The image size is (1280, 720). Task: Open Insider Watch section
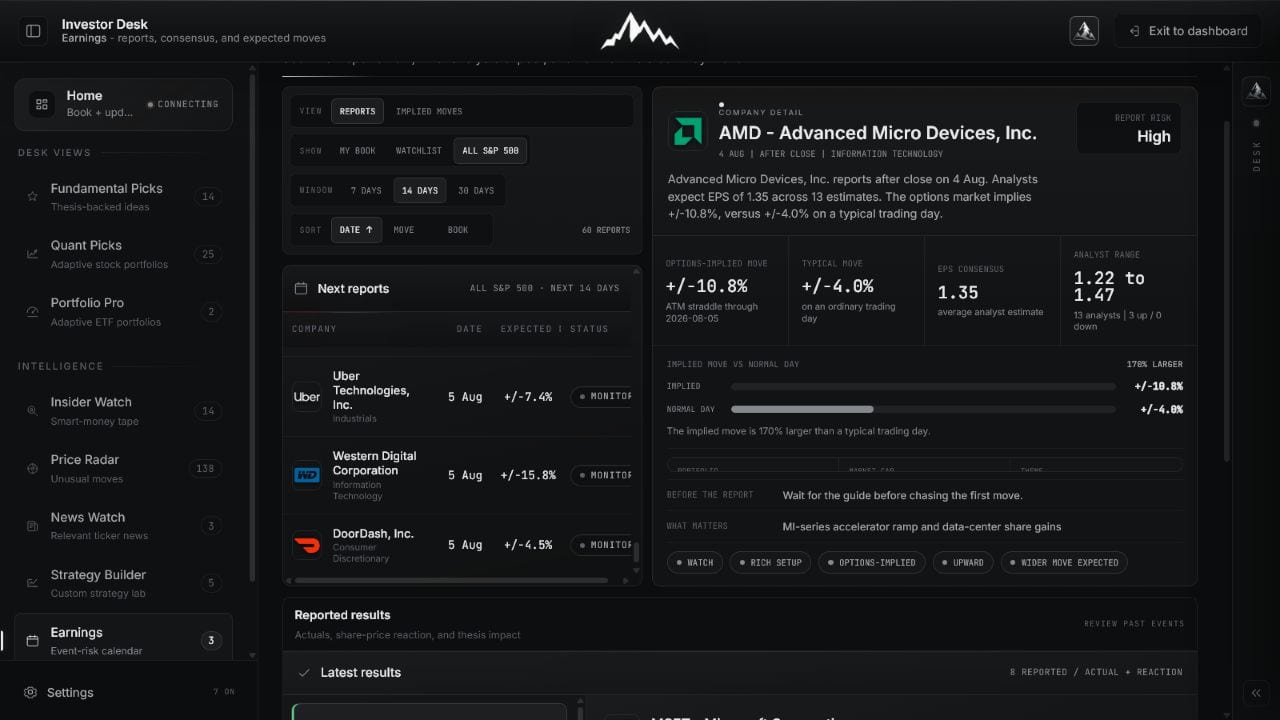123,411
